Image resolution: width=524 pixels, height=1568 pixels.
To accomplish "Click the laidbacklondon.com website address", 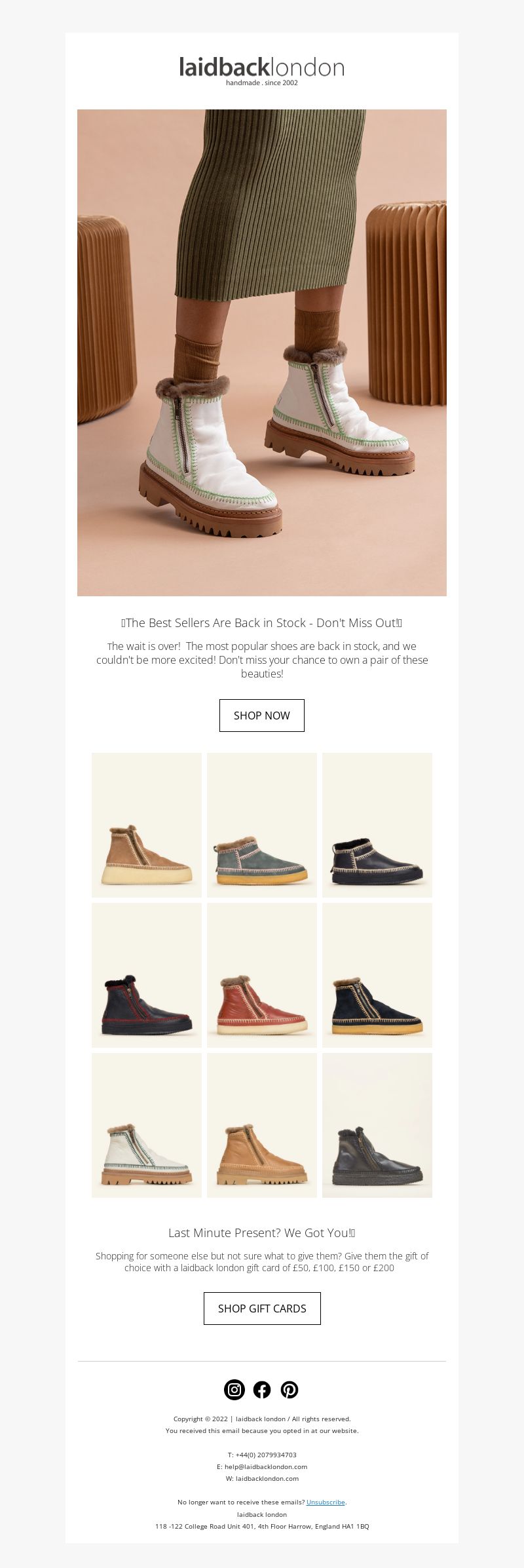I will click(267, 1478).
